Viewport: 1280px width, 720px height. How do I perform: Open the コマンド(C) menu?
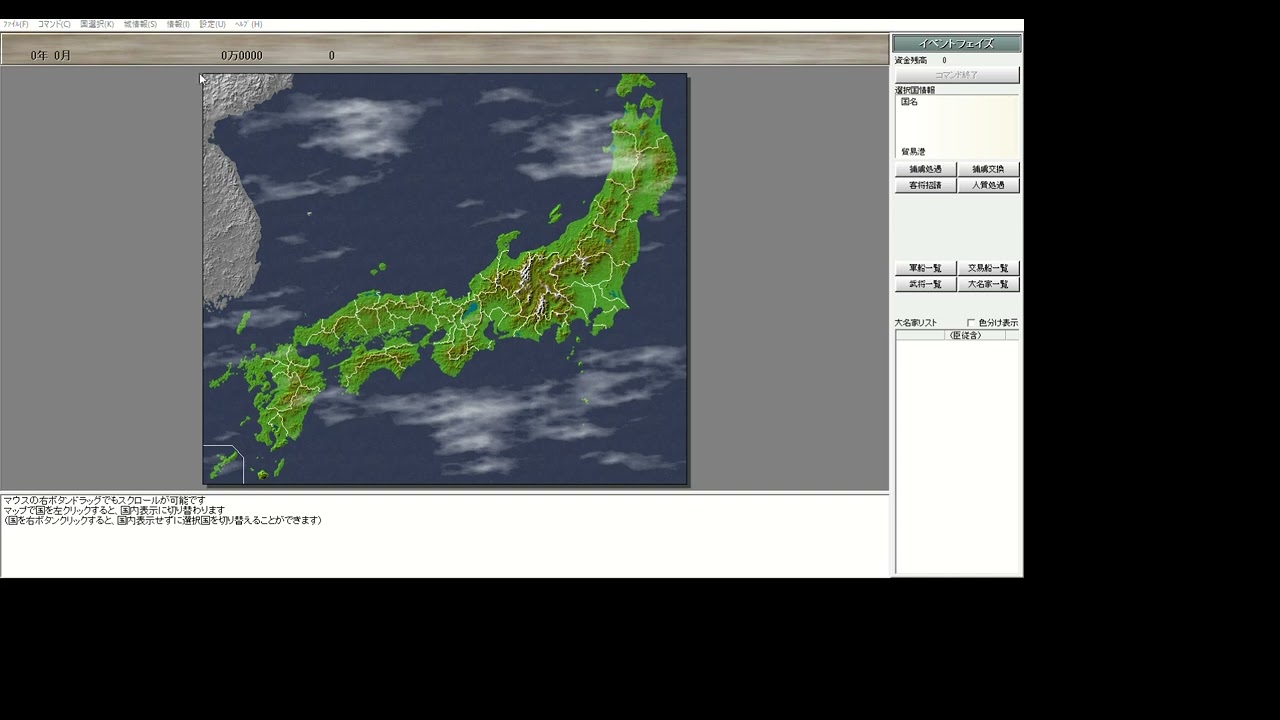click(x=54, y=24)
